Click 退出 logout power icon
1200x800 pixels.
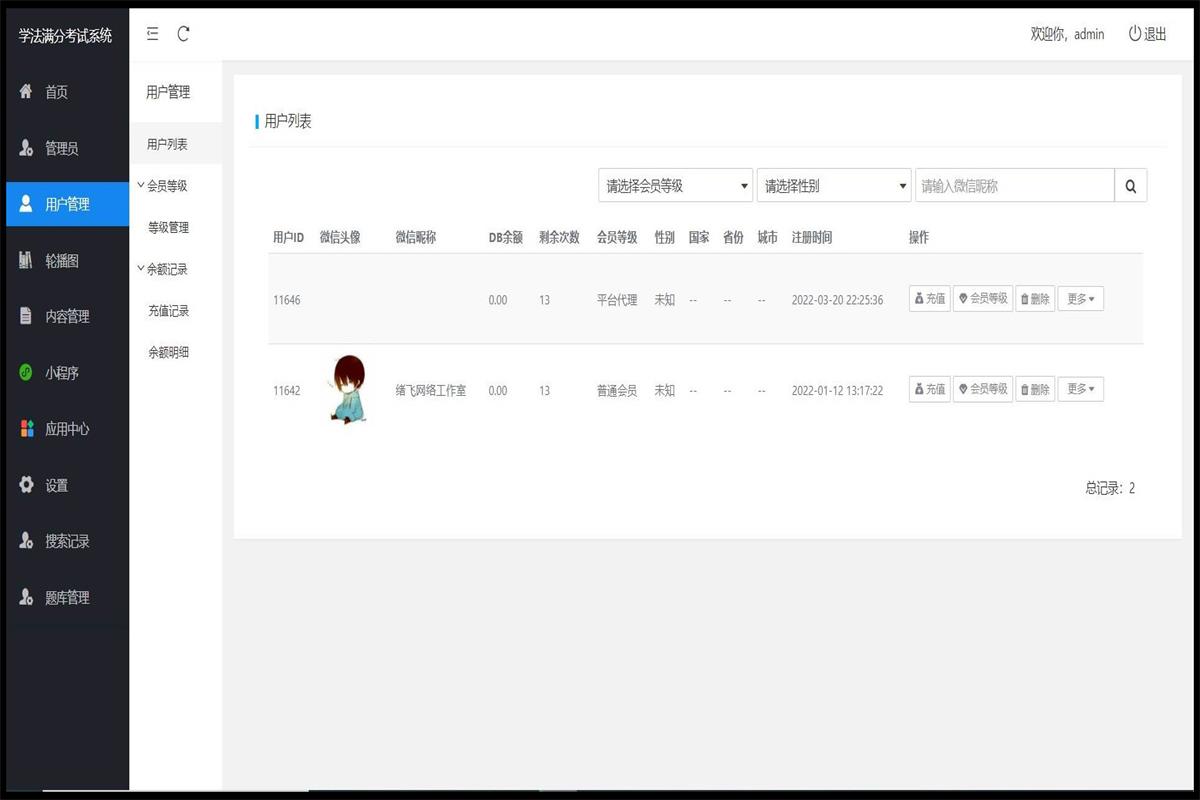coord(1135,34)
